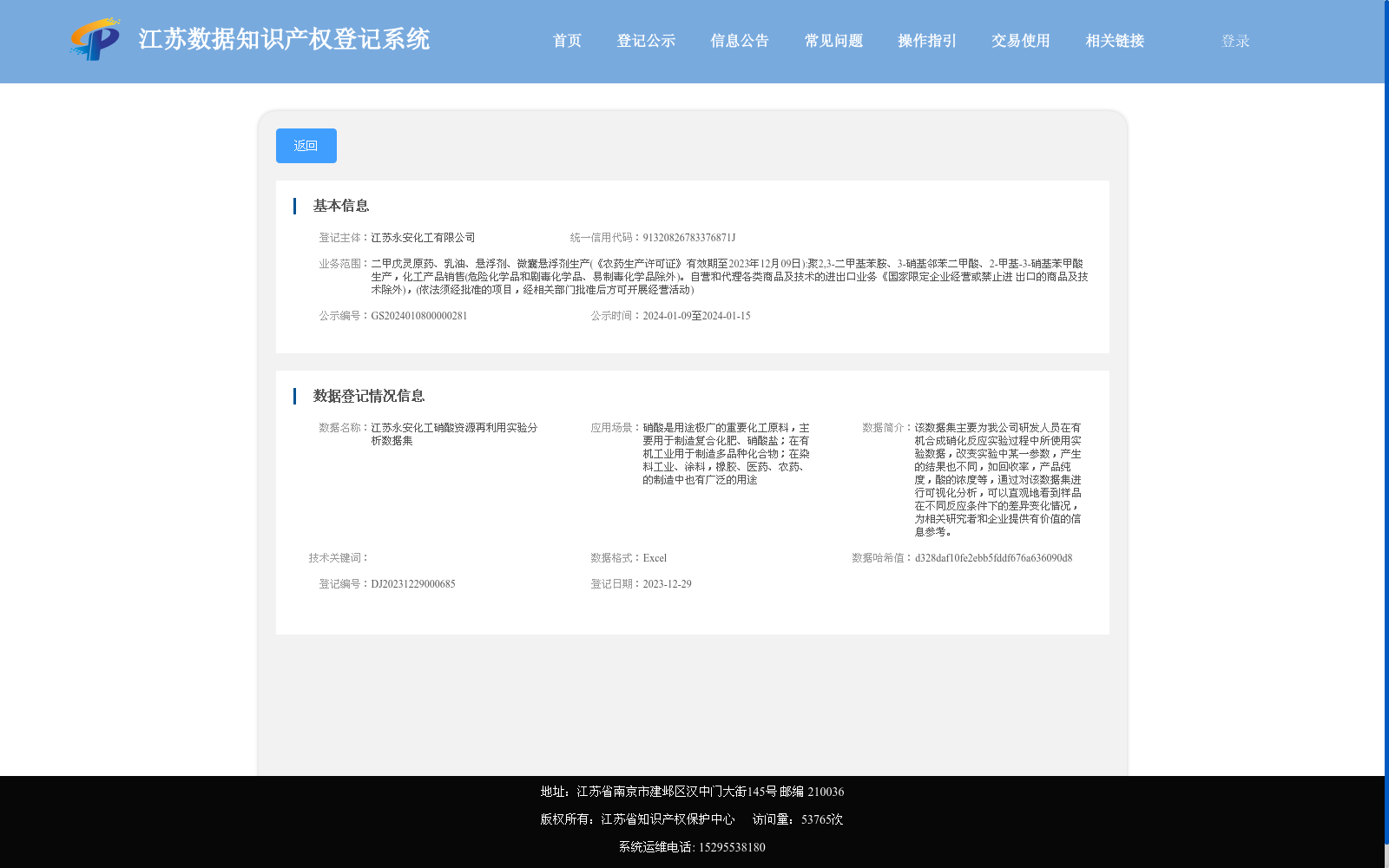Select publicity number GS2024010800000281

coord(419,316)
